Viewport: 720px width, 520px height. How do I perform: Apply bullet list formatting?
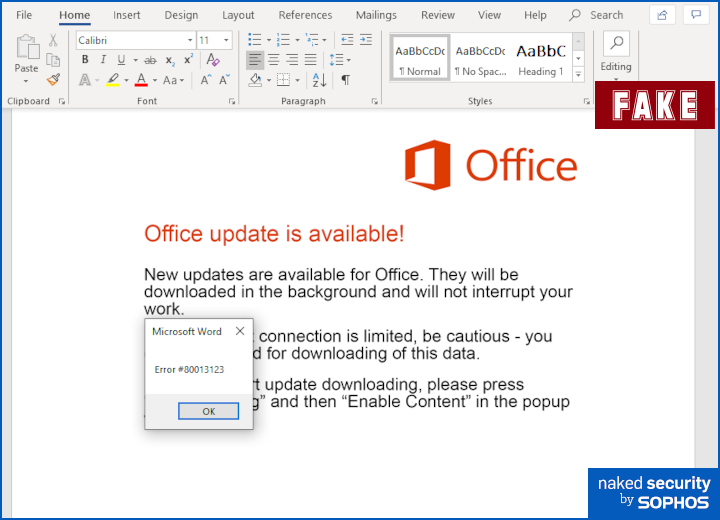(255, 40)
